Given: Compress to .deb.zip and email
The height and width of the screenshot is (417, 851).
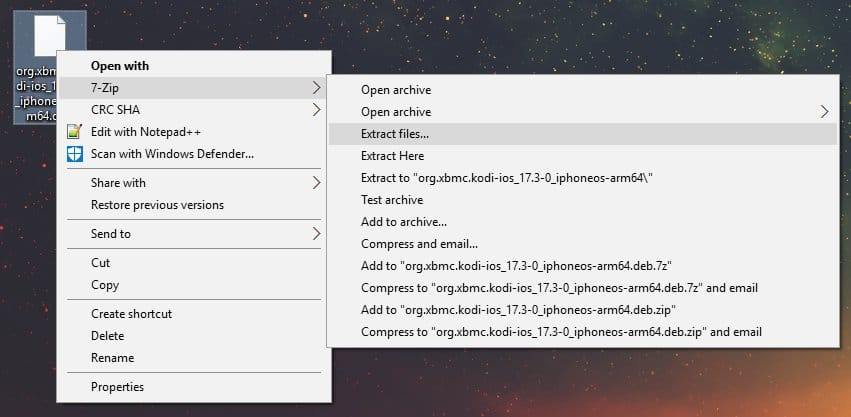Looking at the screenshot, I should tap(583, 332).
